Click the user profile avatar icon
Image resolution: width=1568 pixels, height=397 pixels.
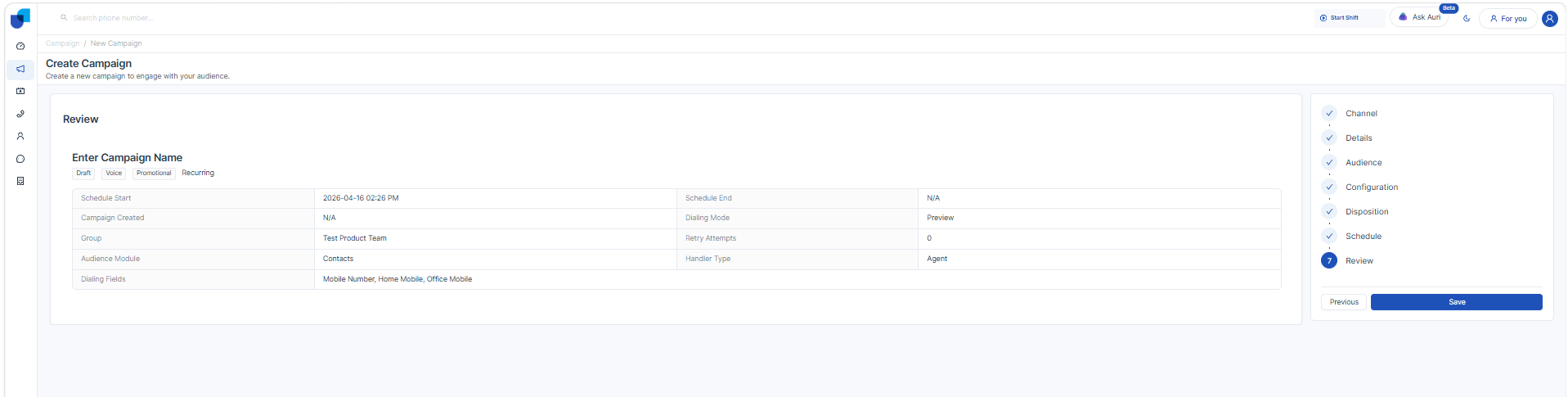tap(1549, 18)
